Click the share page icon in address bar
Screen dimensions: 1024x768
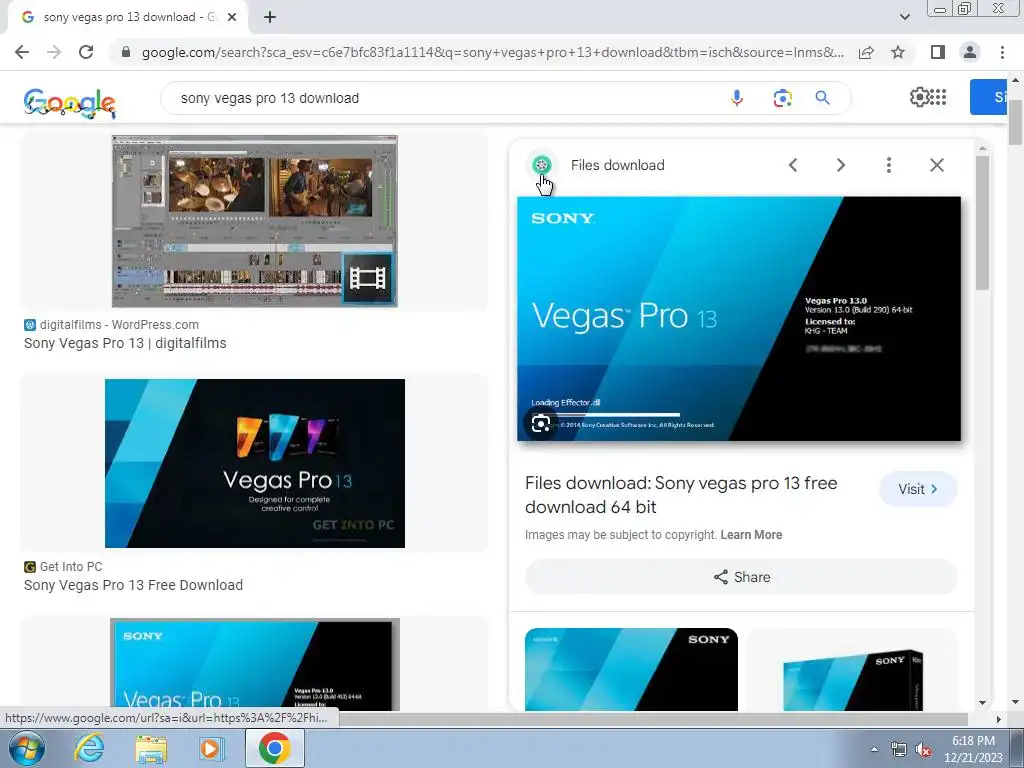click(866, 52)
